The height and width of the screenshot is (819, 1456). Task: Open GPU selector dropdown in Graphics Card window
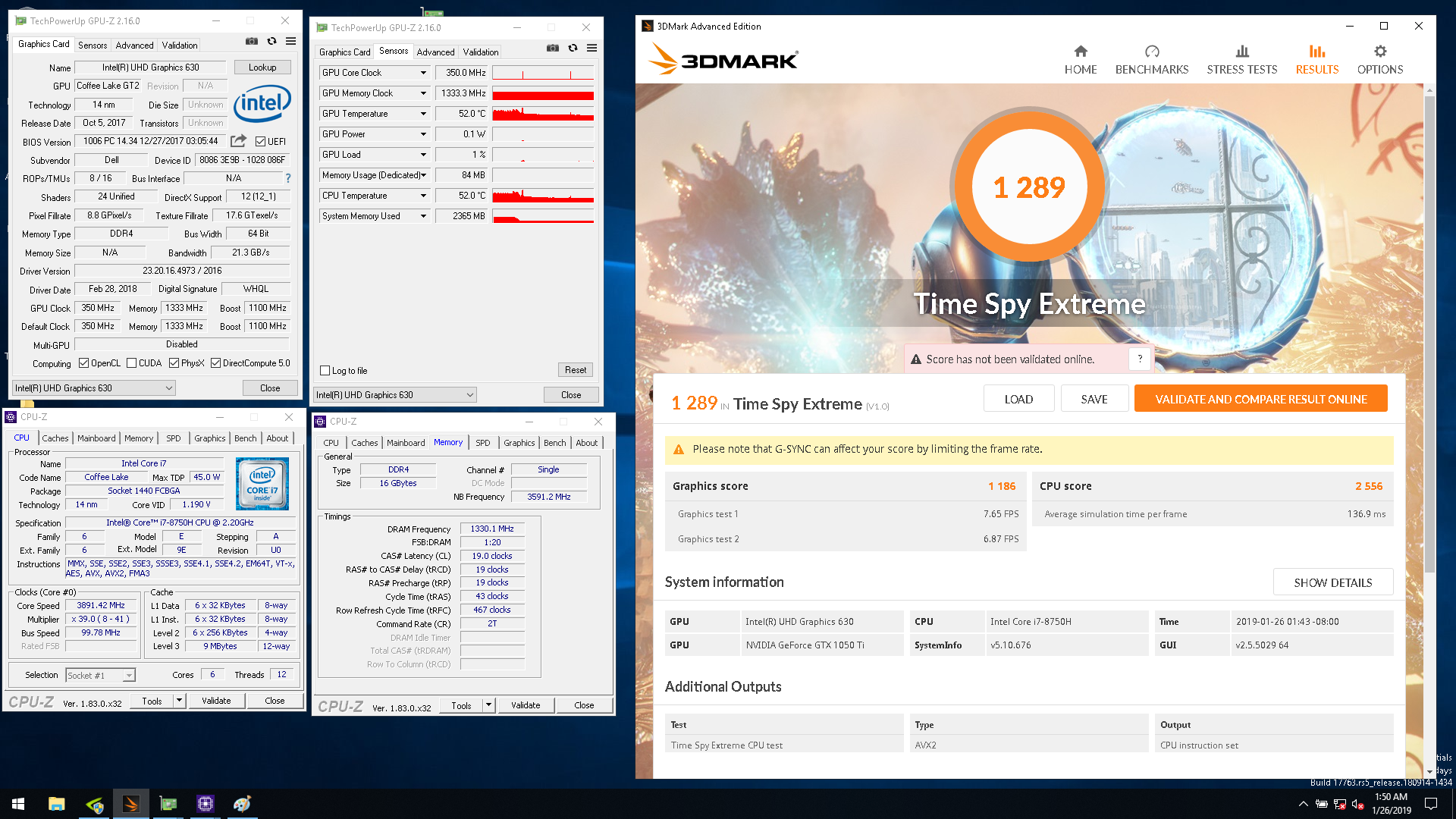[94, 388]
